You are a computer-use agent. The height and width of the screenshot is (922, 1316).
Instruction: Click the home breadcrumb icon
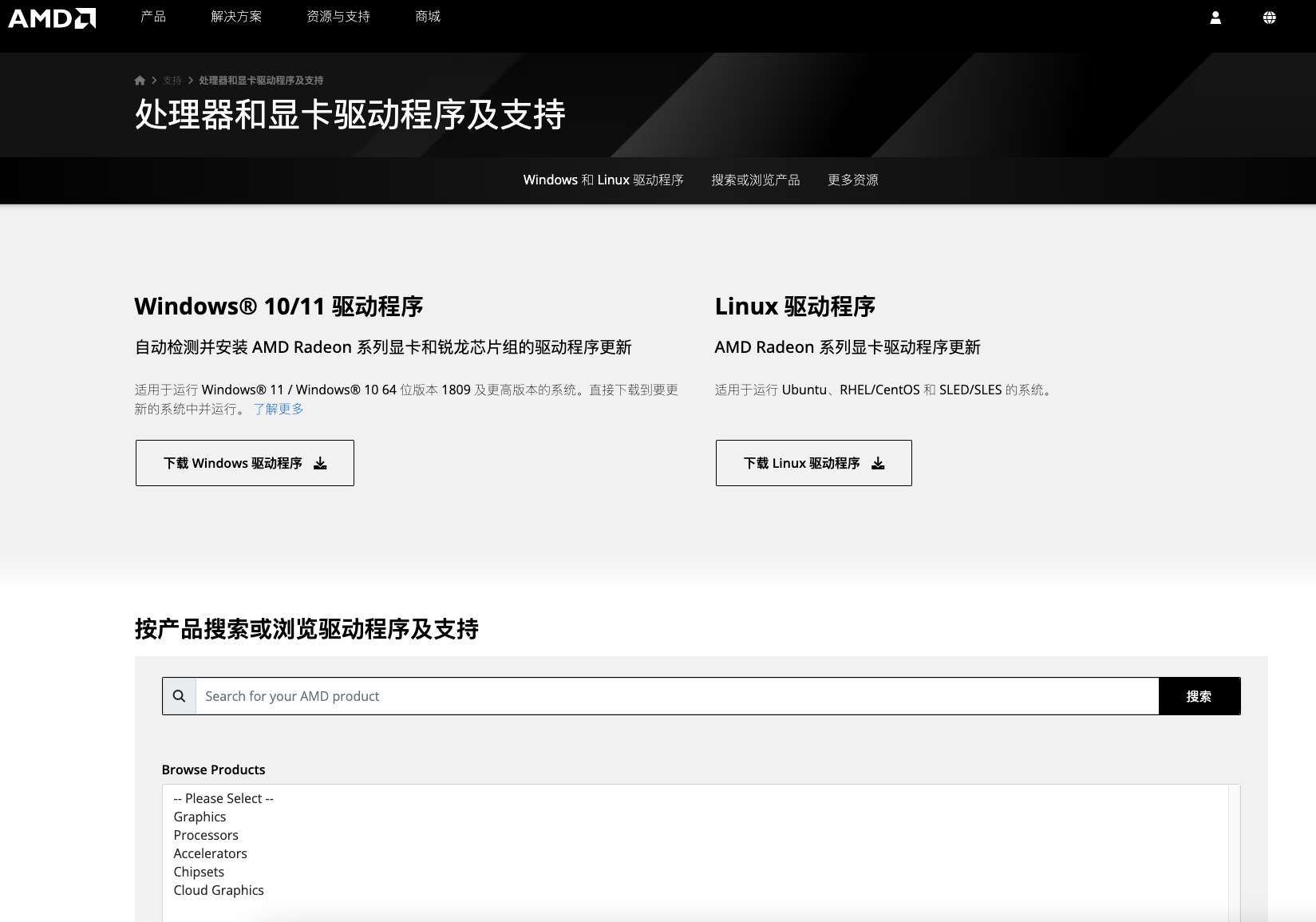pyautogui.click(x=140, y=81)
